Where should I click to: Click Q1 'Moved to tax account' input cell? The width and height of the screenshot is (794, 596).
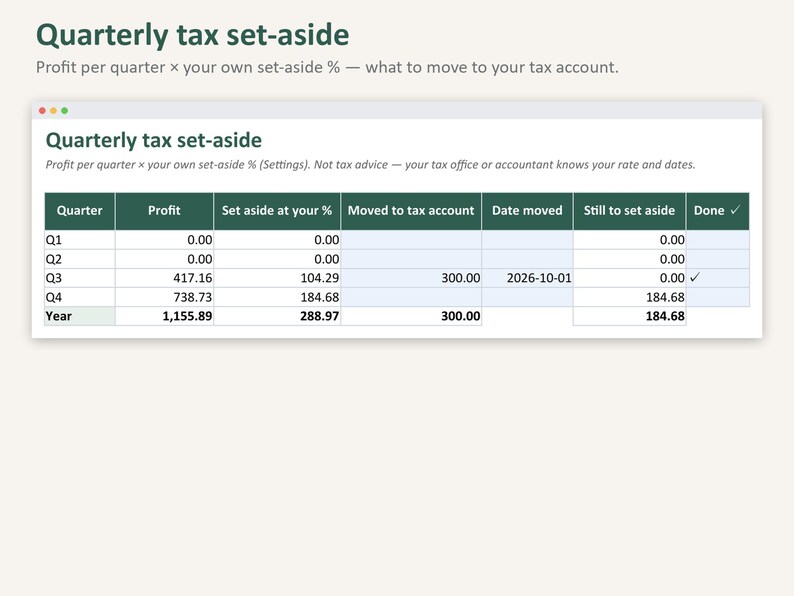point(411,240)
